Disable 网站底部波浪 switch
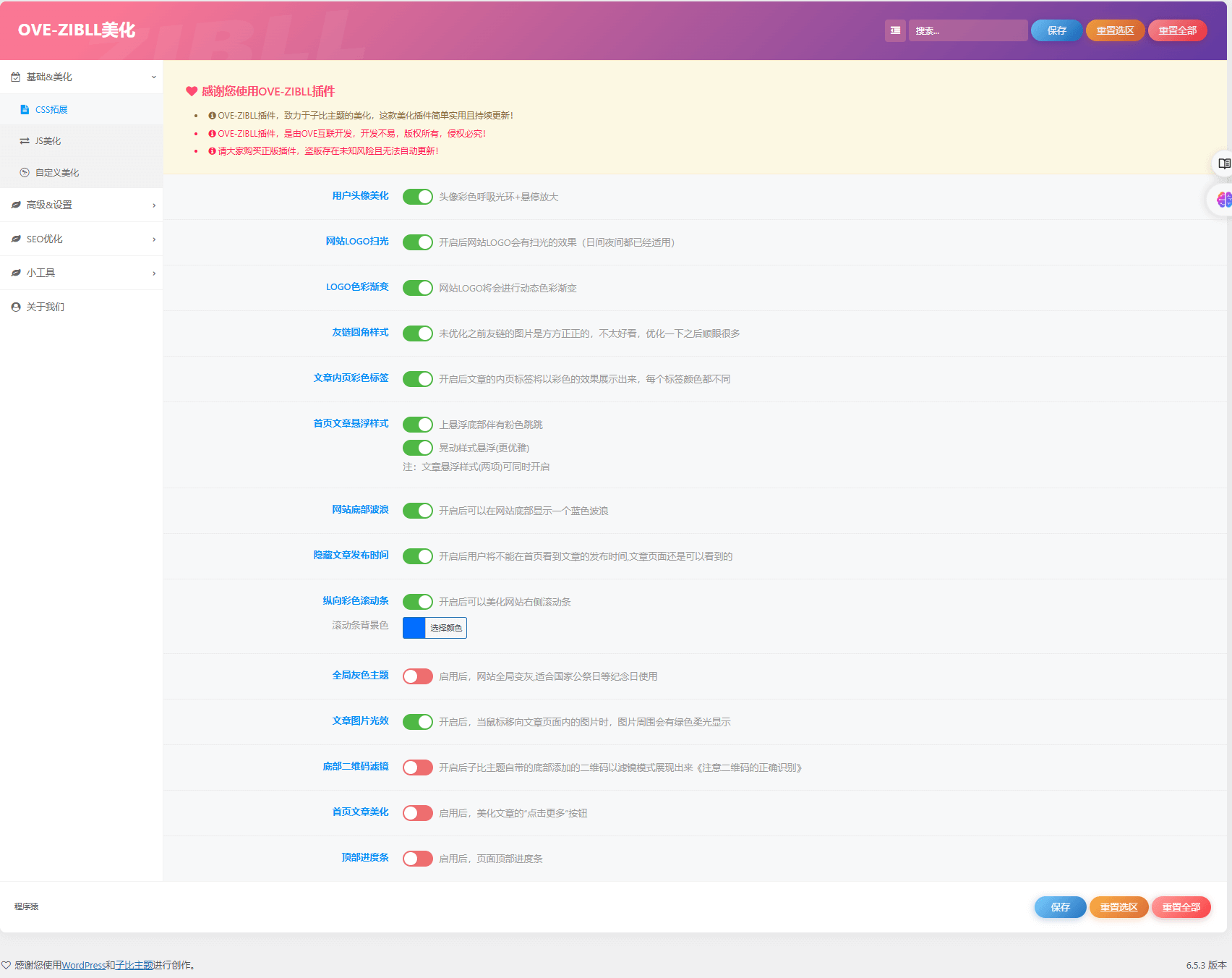This screenshot has width=1232, height=978. 418,511
